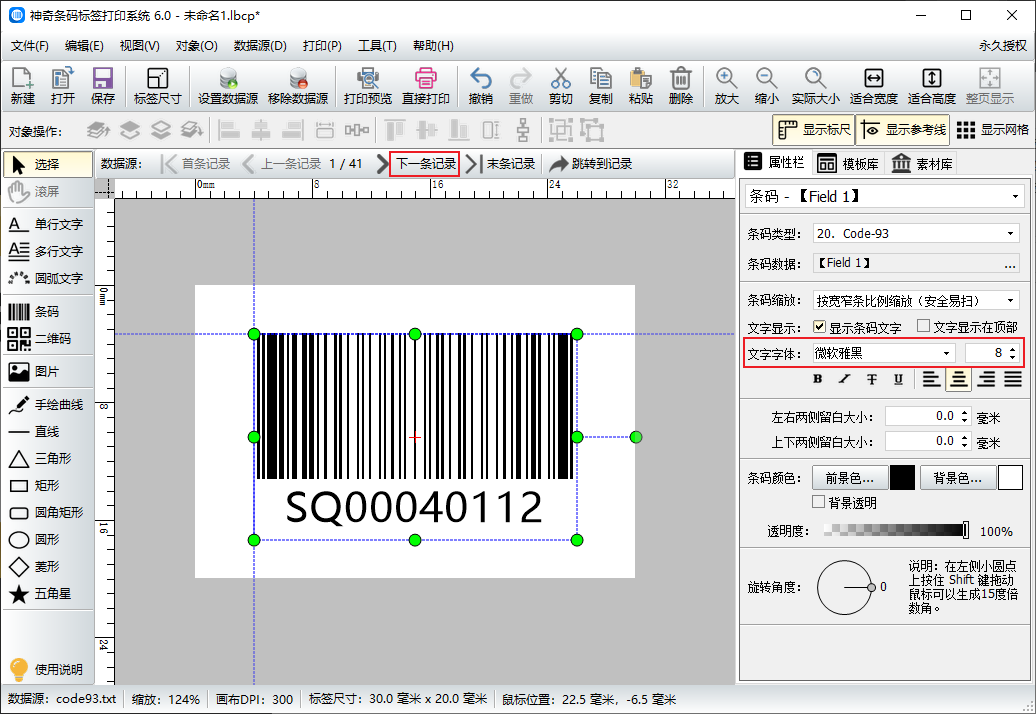Image resolution: width=1036 pixels, height=714 pixels.
Task: Zoom in with 放大 magnifier
Action: point(726,86)
